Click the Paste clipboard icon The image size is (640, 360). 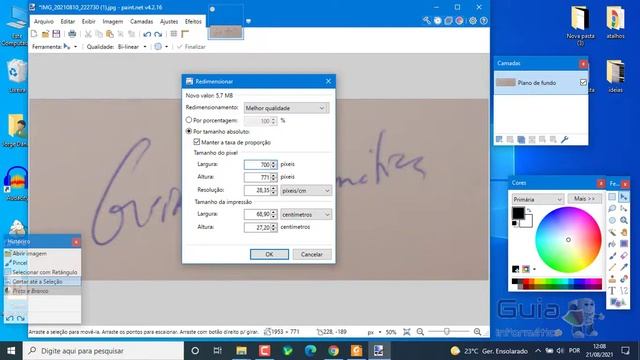click(x=110, y=34)
